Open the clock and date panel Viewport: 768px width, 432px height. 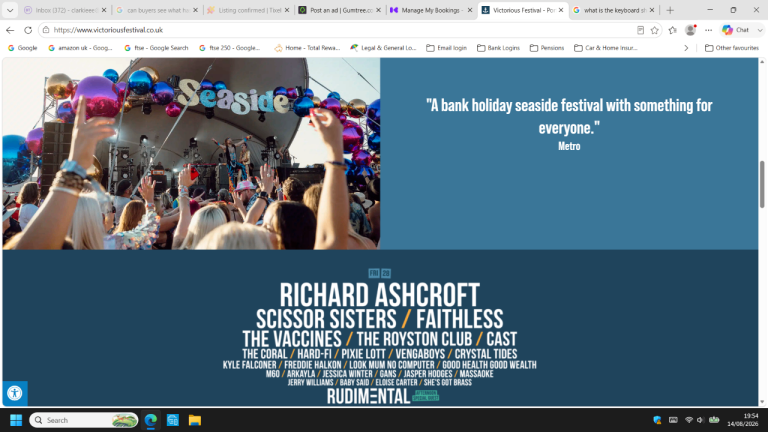coord(743,420)
